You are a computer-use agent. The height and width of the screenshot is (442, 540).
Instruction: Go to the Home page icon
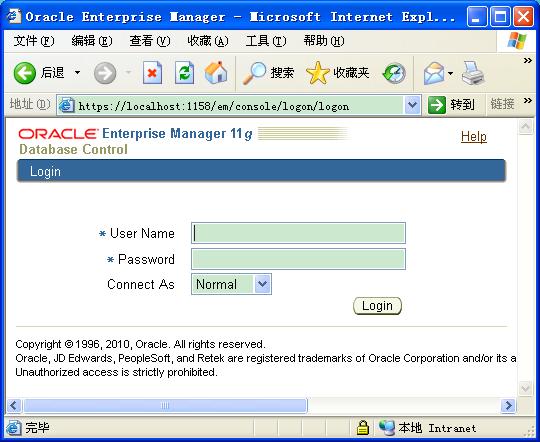tap(216, 73)
